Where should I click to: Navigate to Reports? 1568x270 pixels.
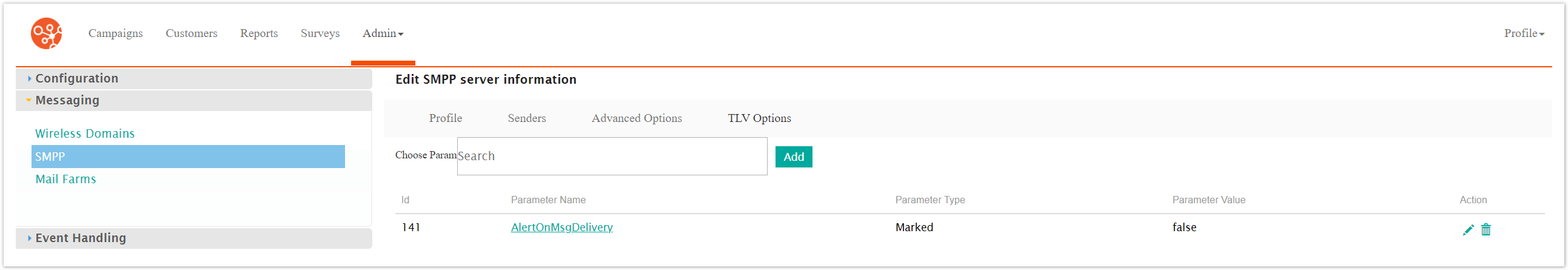(259, 33)
